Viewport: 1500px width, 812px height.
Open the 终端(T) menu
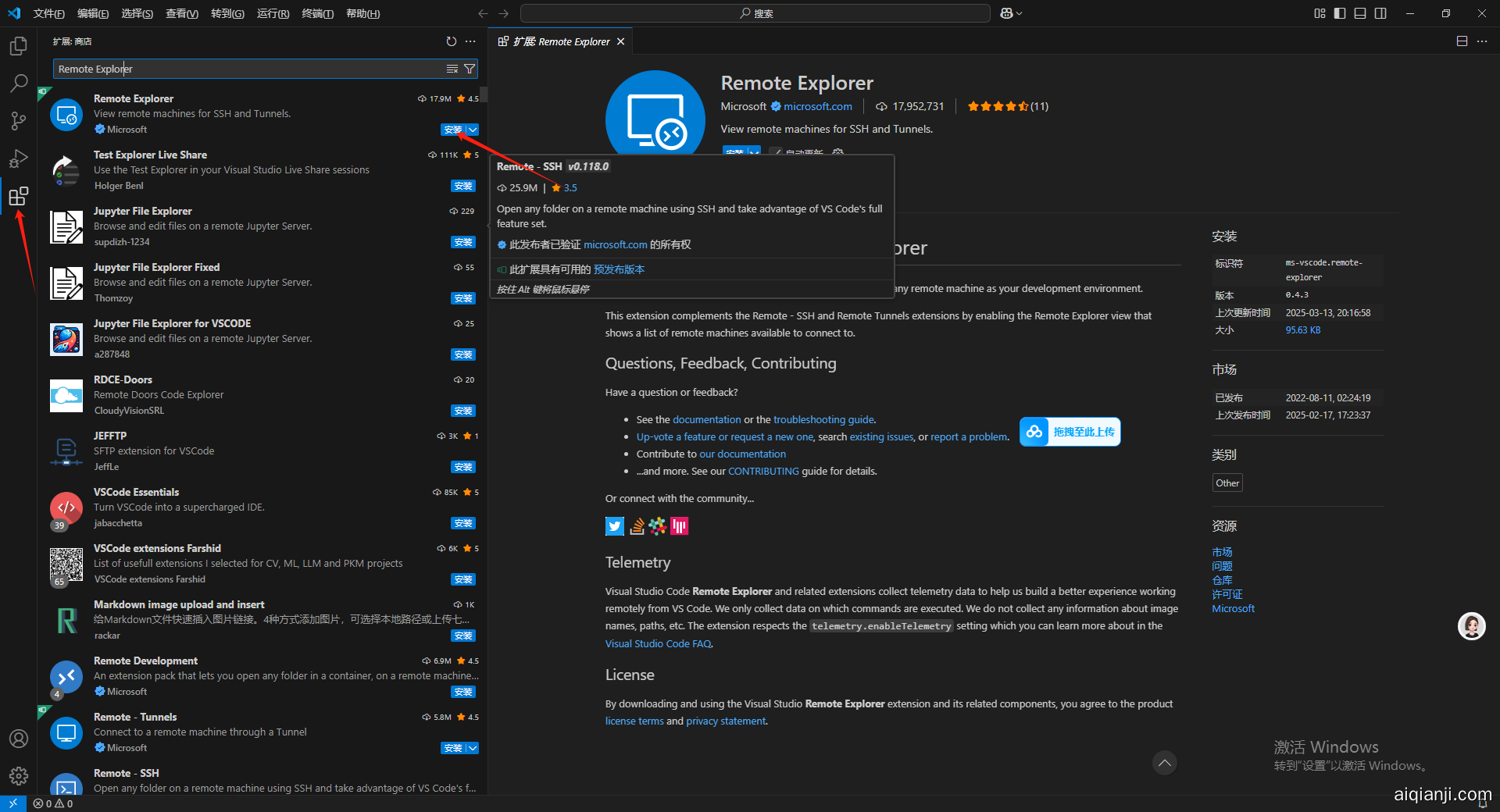pyautogui.click(x=317, y=13)
